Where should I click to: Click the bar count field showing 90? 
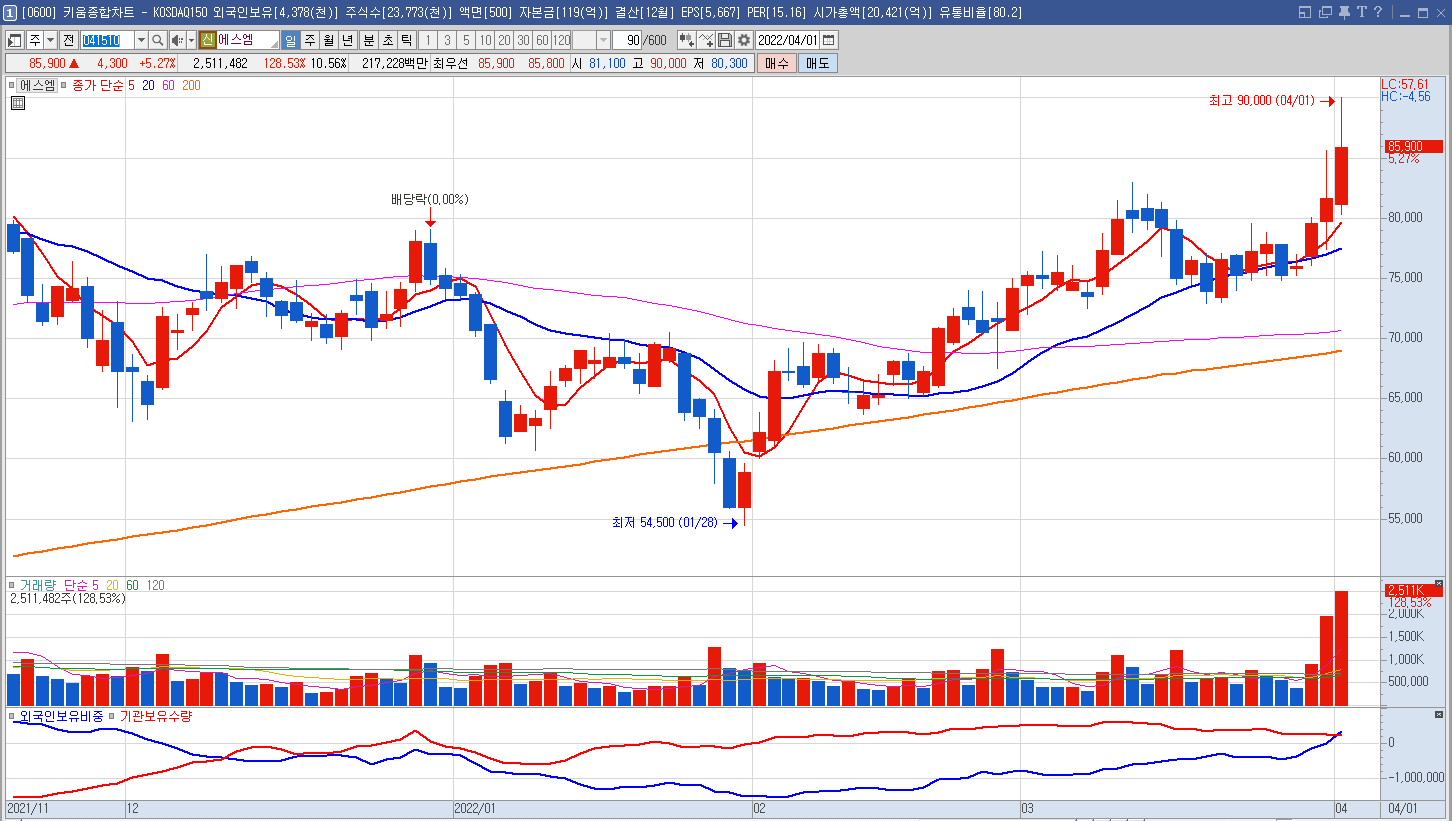click(626, 40)
